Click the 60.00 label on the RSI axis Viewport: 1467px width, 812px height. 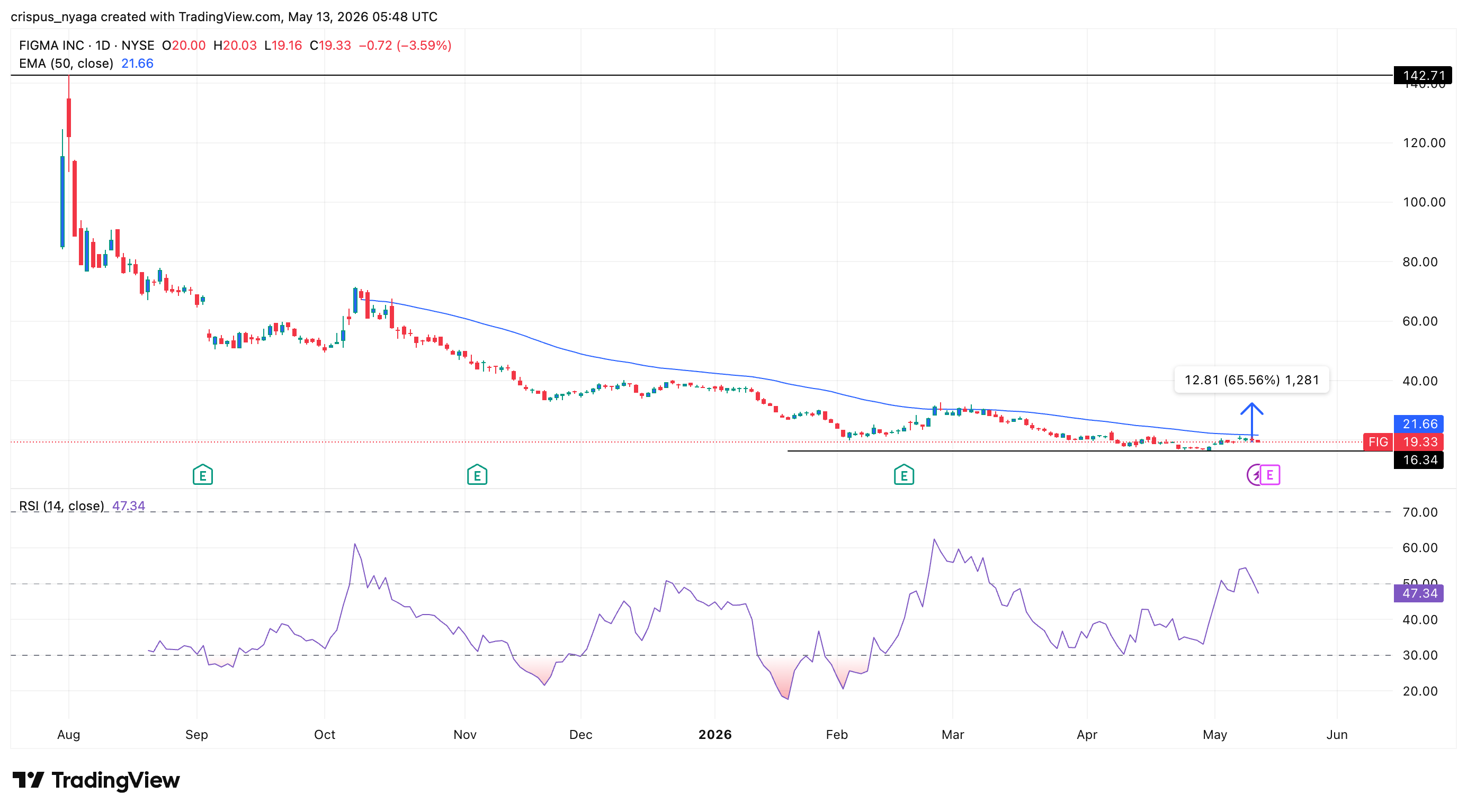[1420, 547]
